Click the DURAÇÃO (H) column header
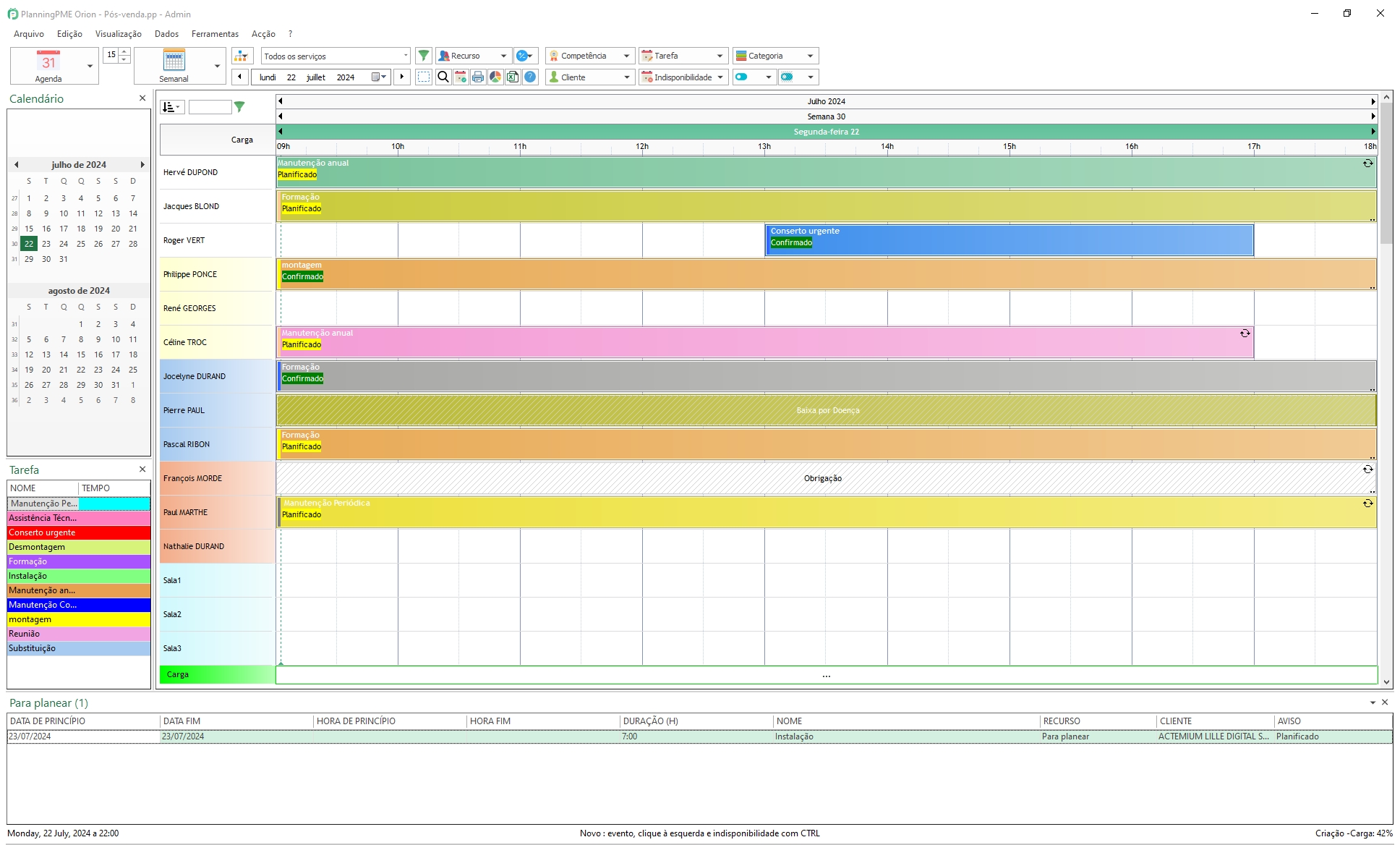Image resolution: width=1400 pixels, height=845 pixels. pos(696,721)
